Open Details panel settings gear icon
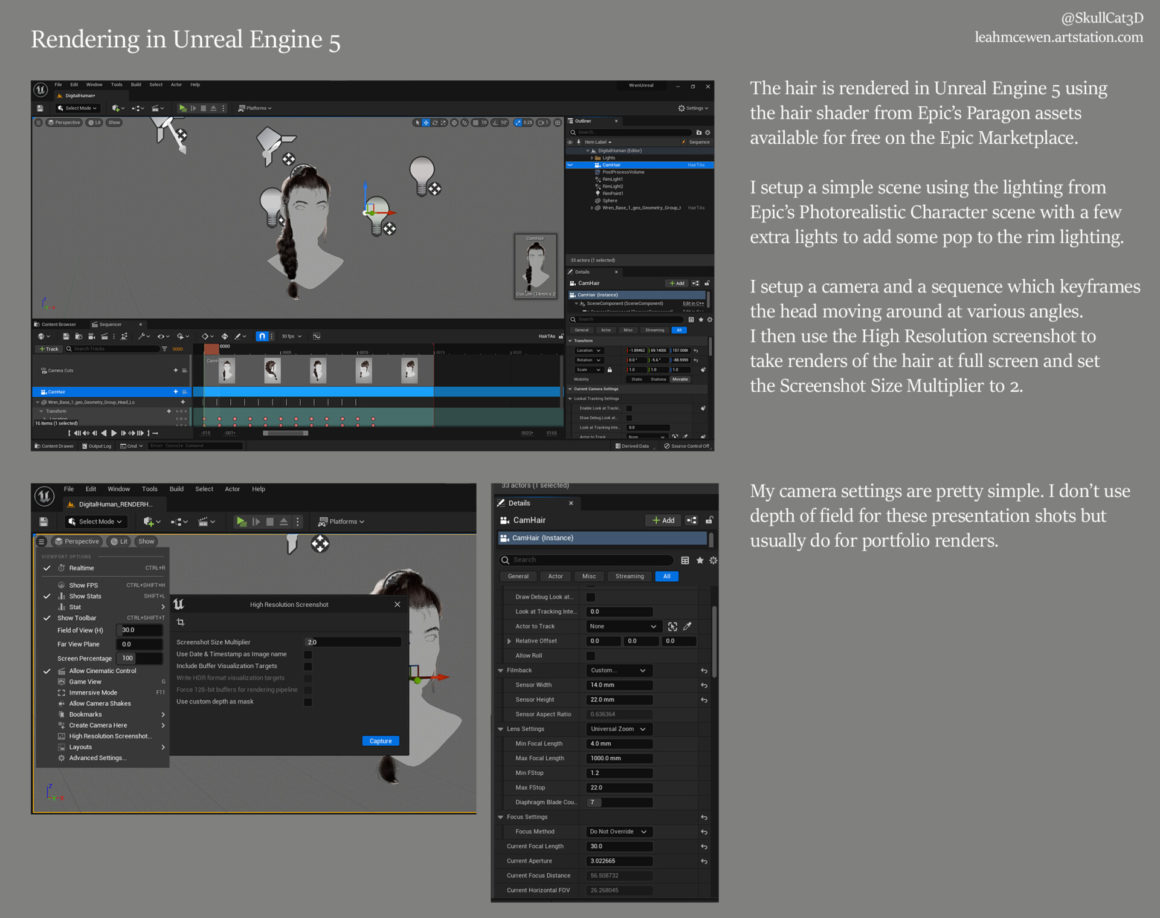This screenshot has width=1160, height=918. 713,560
